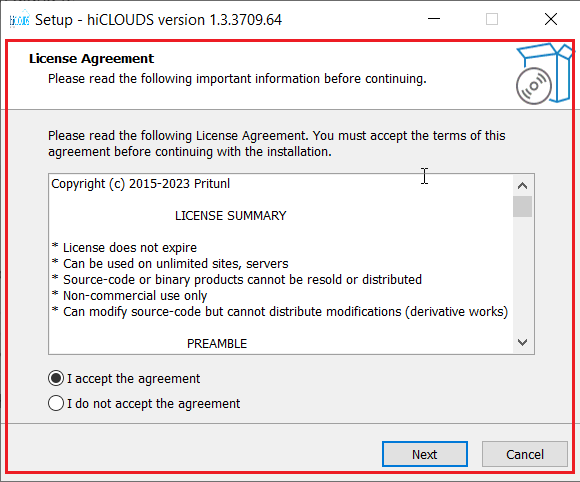
Task: Click the Cancel button
Action: click(x=525, y=454)
